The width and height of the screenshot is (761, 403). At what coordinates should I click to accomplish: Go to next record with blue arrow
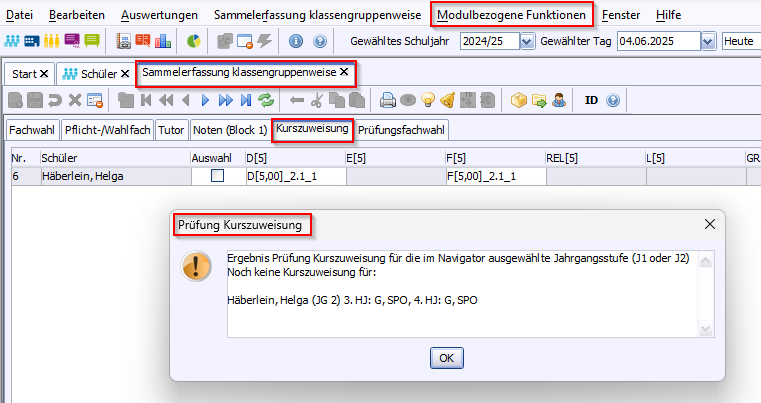pos(205,100)
